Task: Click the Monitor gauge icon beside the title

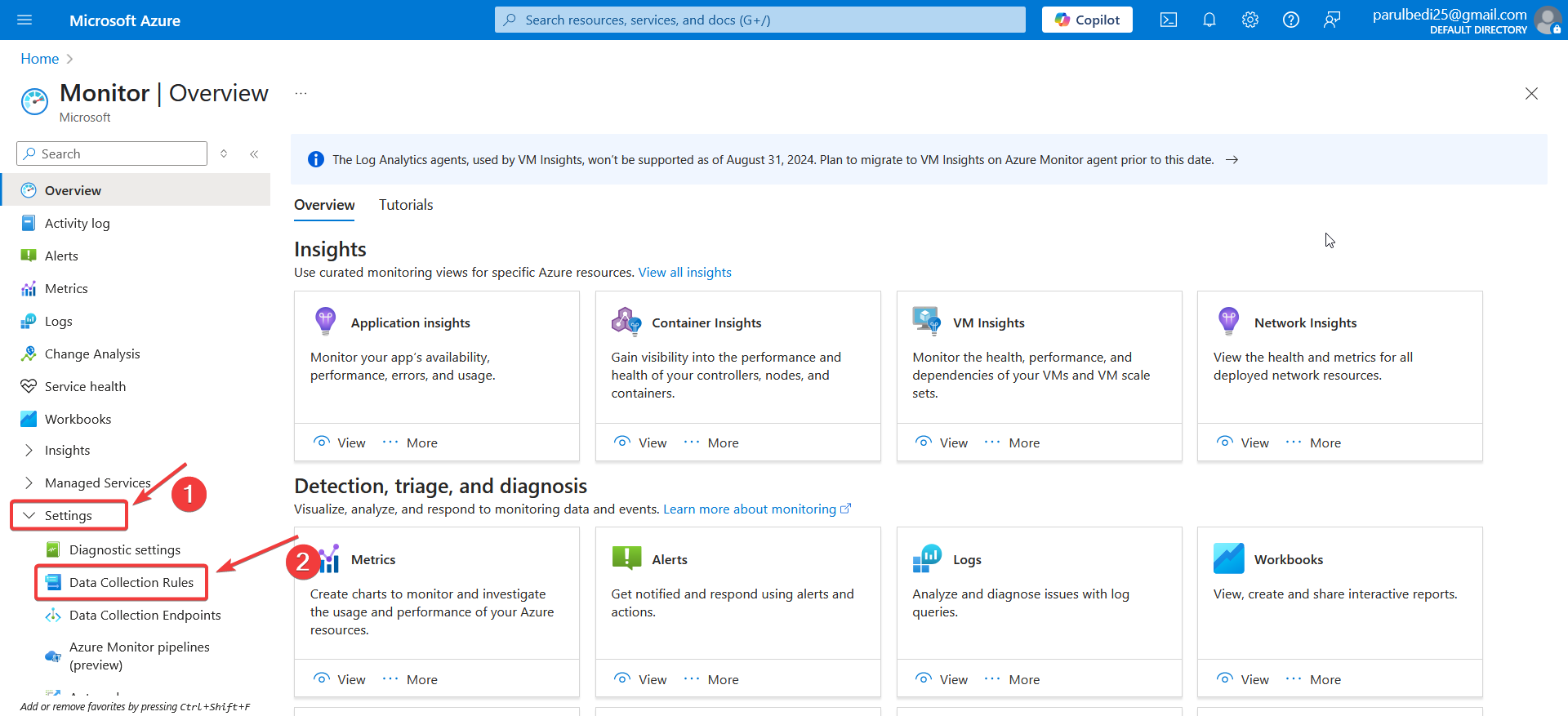Action: tap(34, 101)
